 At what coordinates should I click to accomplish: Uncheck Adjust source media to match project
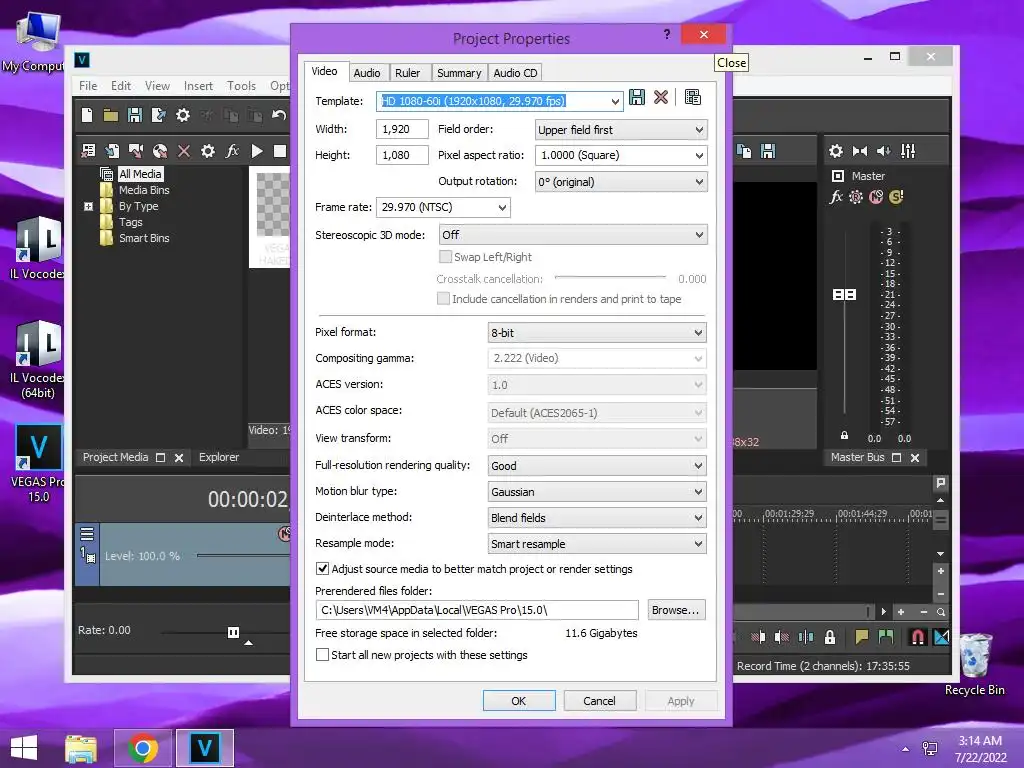323,569
